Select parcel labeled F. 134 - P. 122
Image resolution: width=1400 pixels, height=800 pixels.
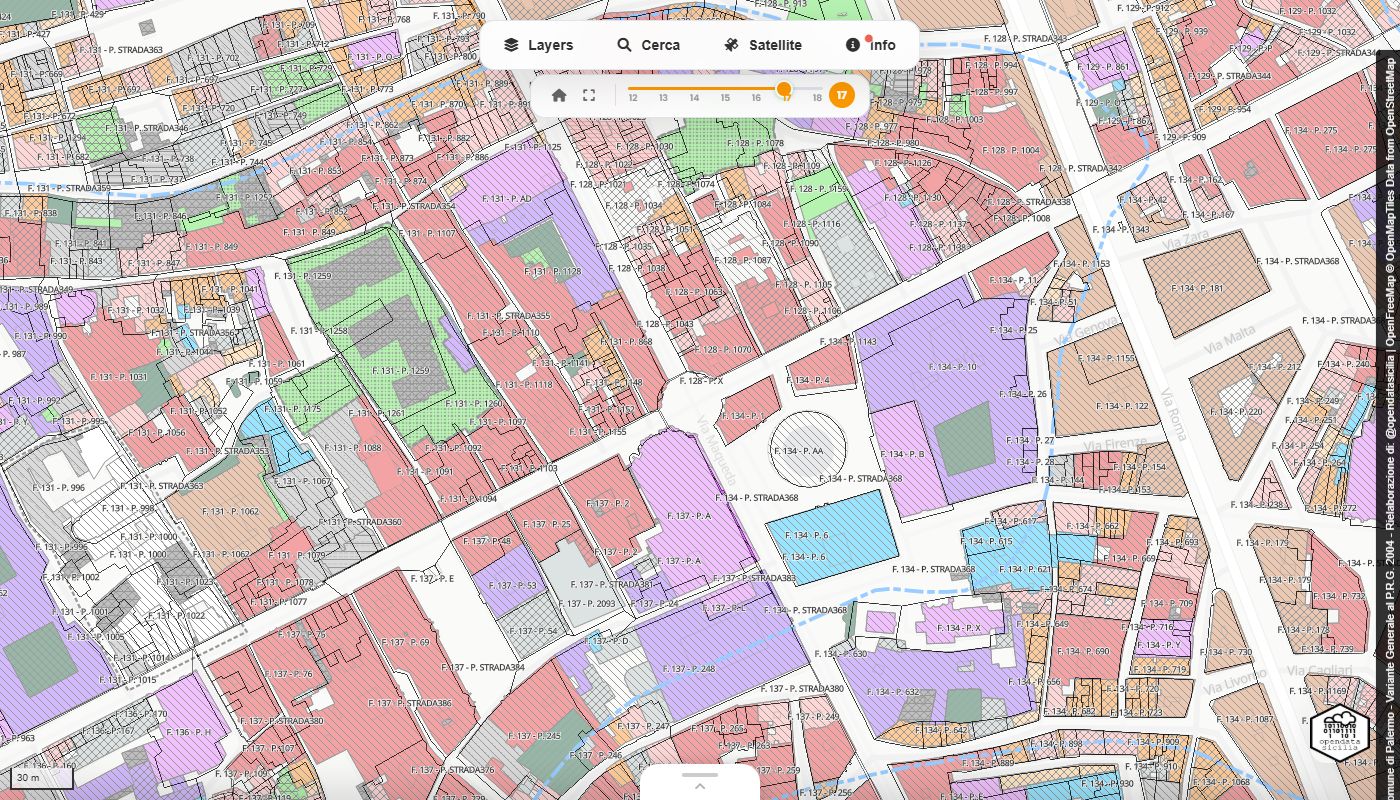[x=1122, y=406]
